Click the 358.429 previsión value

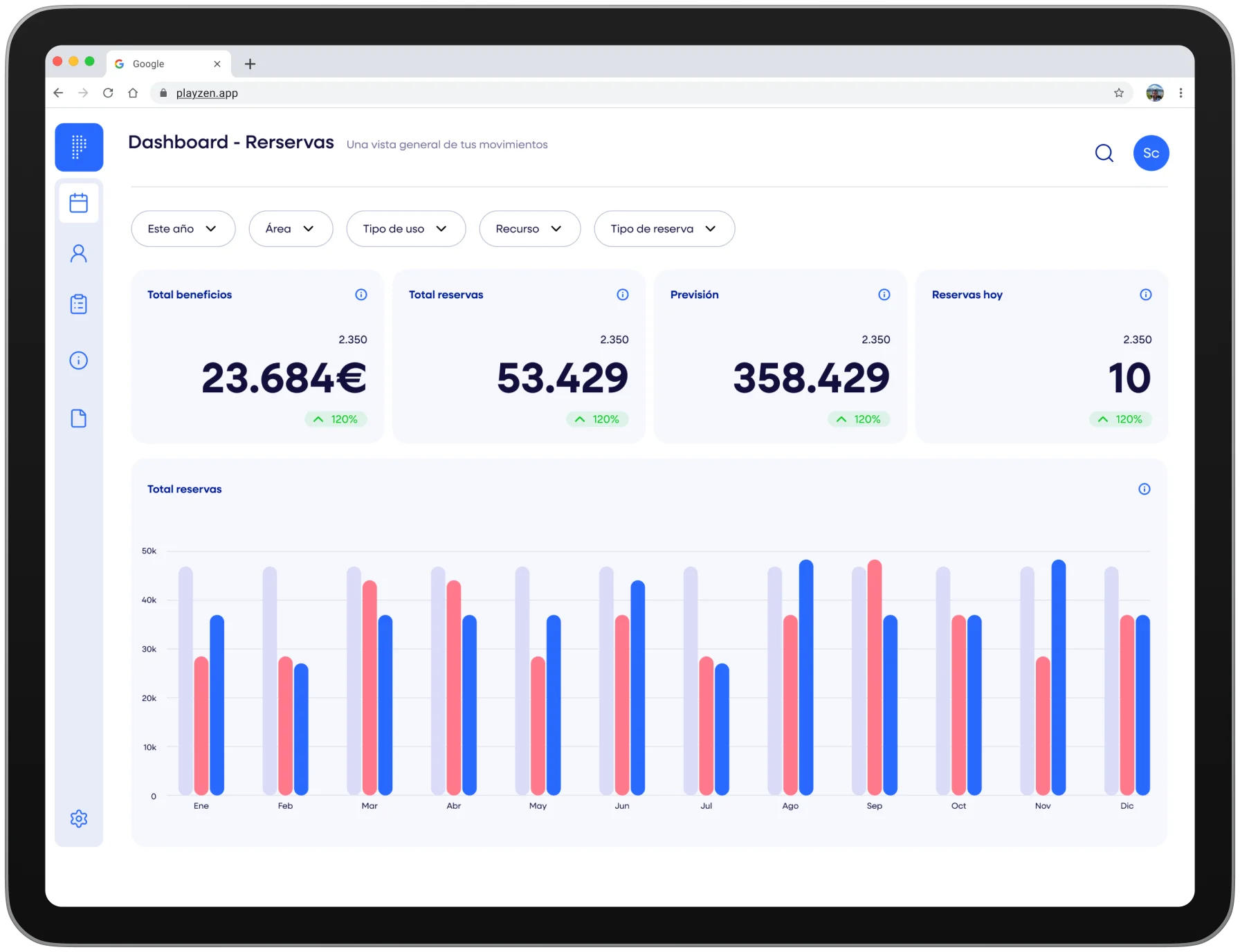812,378
